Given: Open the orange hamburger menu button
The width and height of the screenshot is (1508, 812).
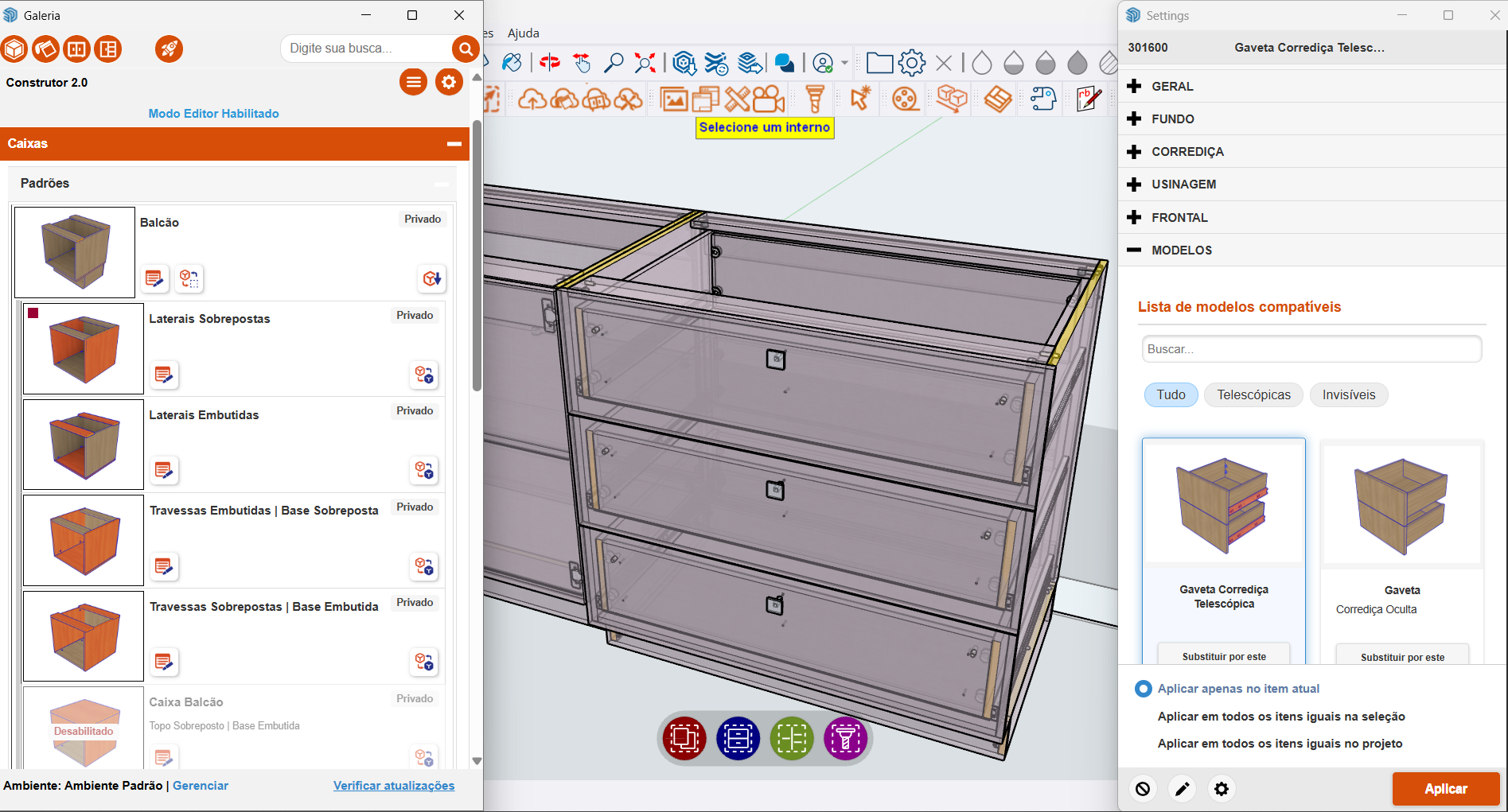Looking at the screenshot, I should pyautogui.click(x=413, y=82).
